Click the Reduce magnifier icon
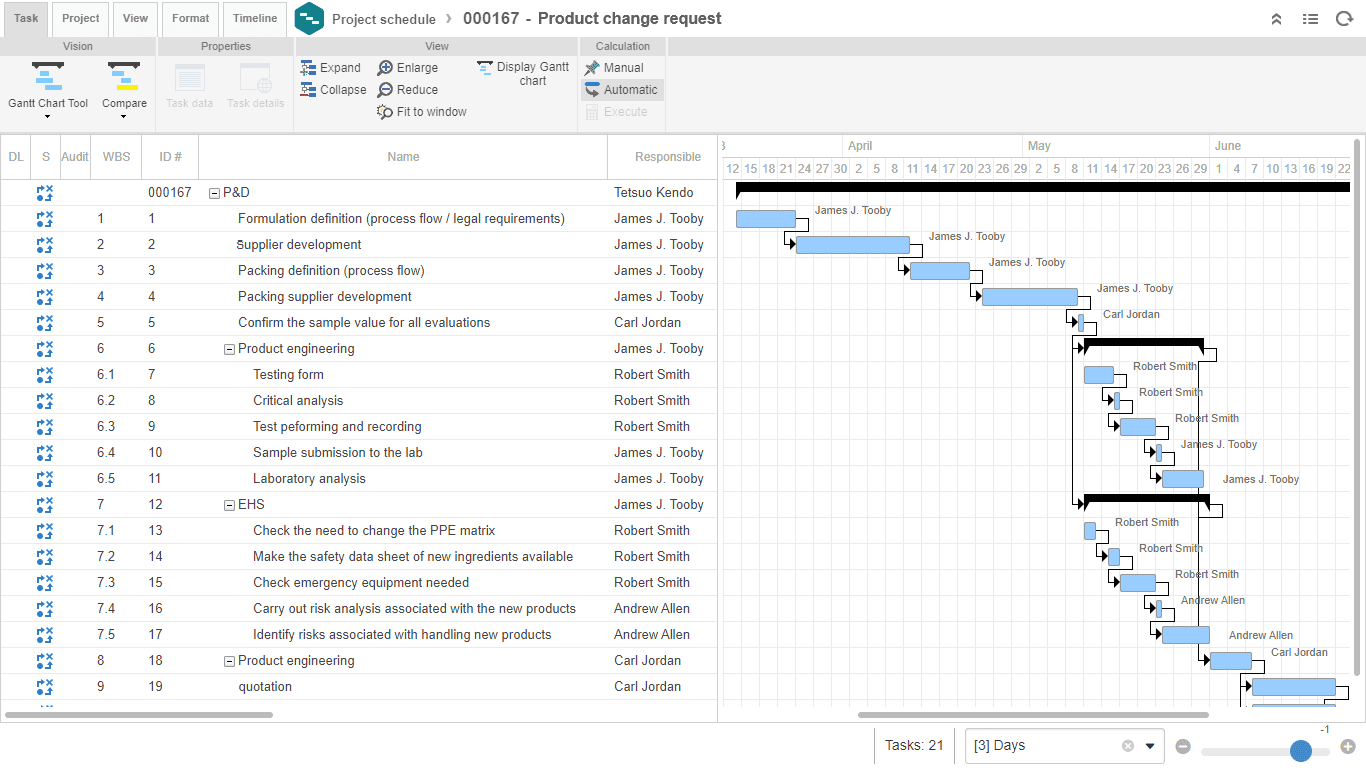Viewport: 1366px width, 768px height. coord(383,89)
